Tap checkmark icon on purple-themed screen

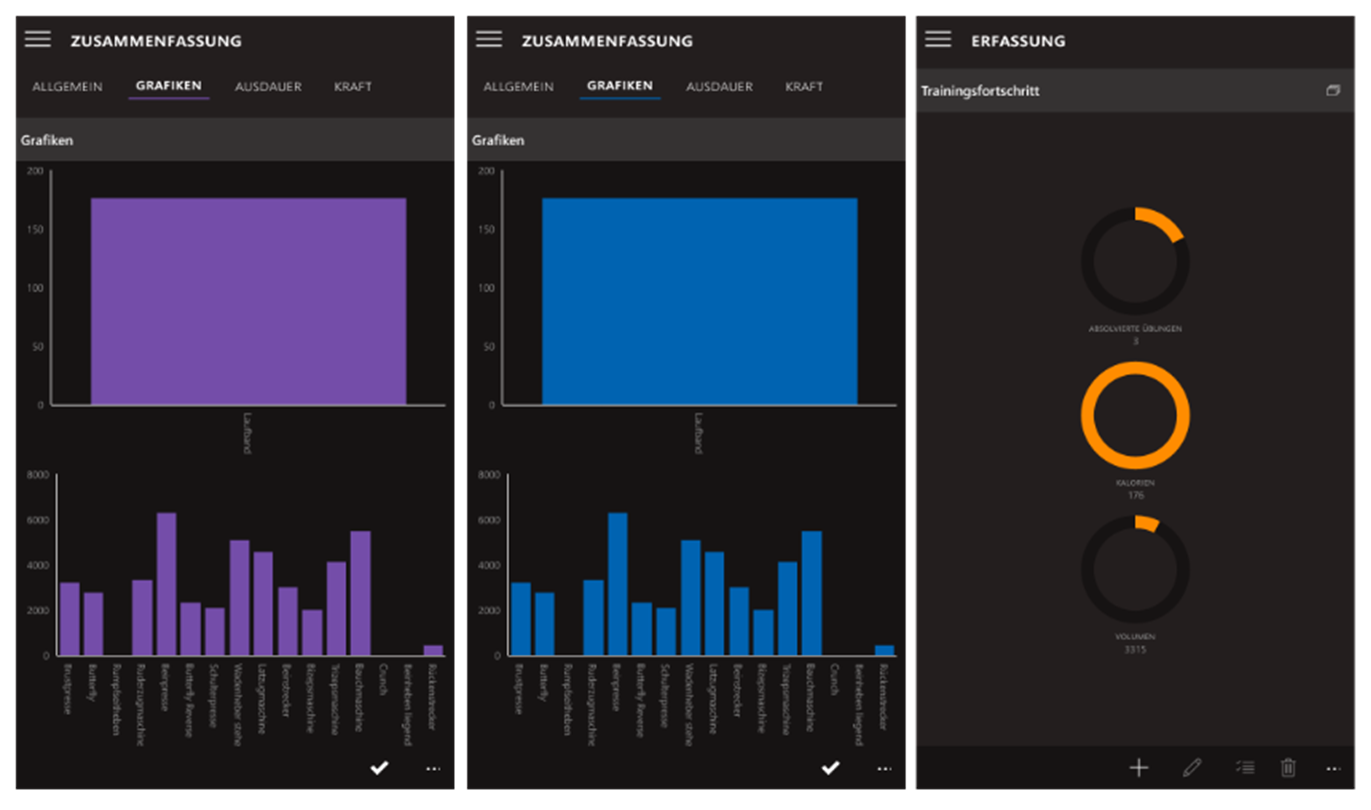379,768
